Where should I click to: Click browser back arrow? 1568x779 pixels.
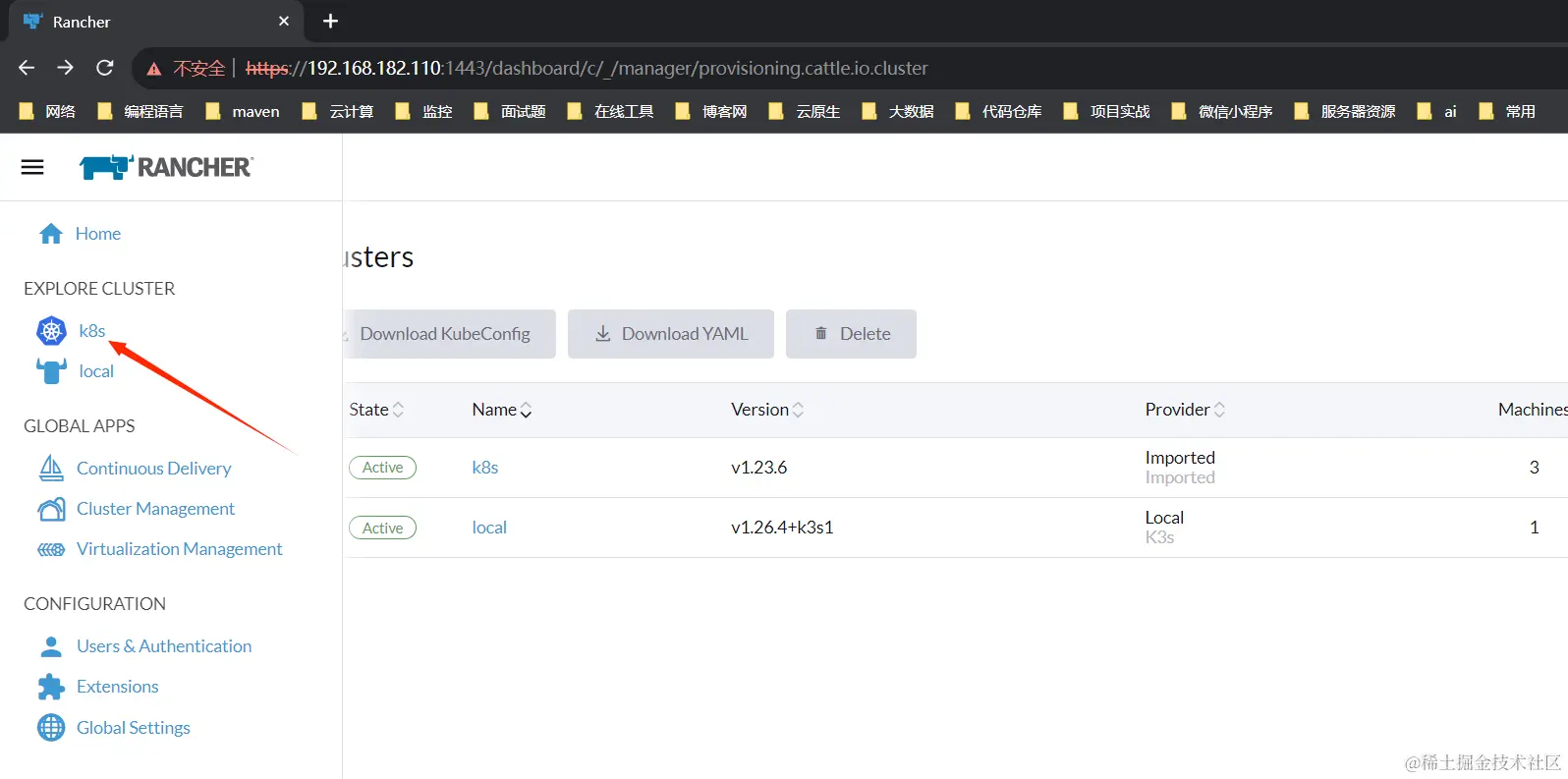tap(27, 68)
